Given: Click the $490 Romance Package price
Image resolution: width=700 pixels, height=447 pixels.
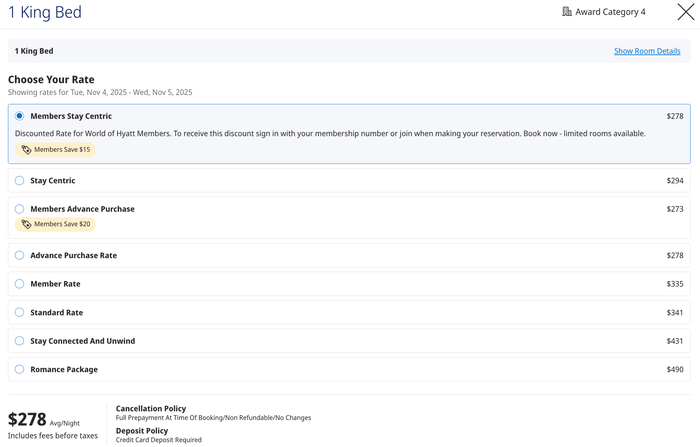Looking at the screenshot, I should pyautogui.click(x=675, y=369).
